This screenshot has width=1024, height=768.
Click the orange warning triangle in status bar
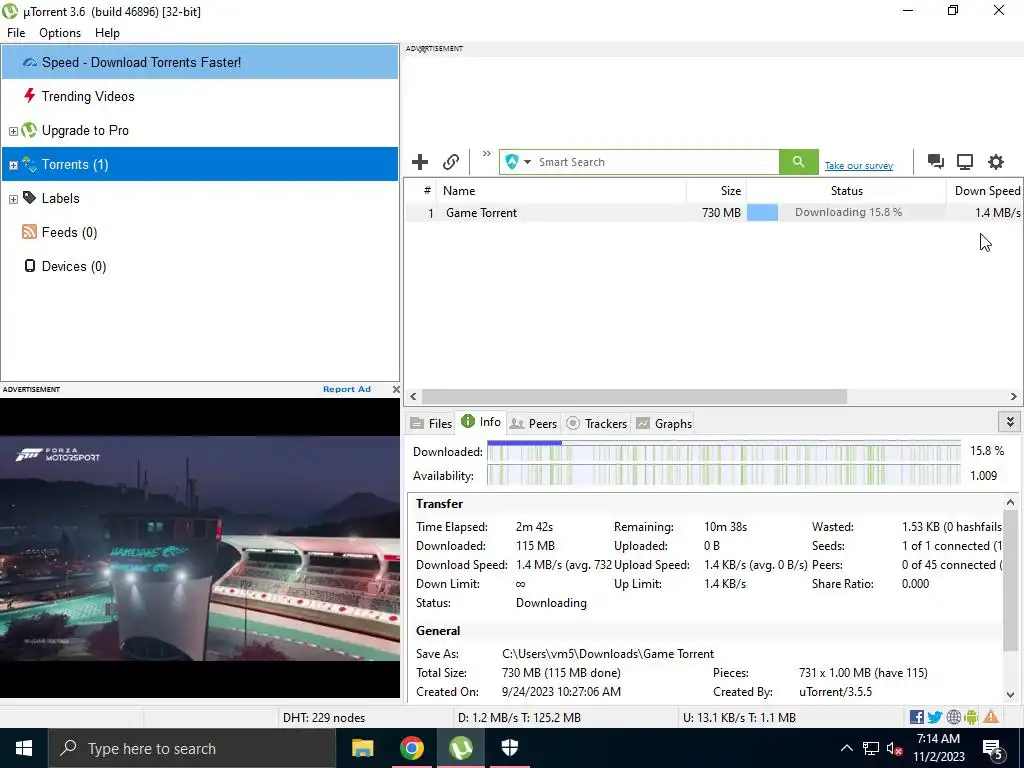[991, 716]
